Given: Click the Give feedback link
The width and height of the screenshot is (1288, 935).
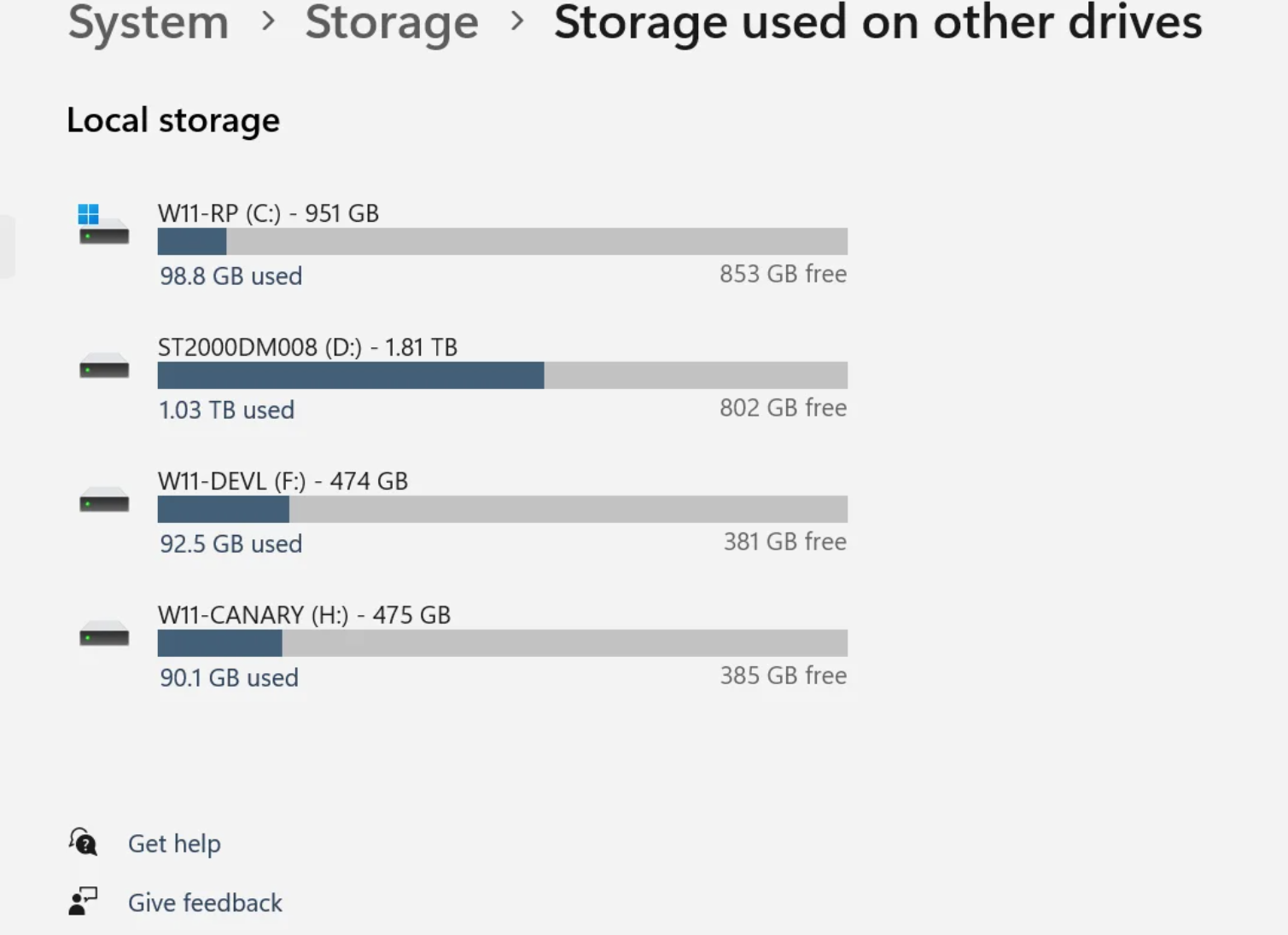Looking at the screenshot, I should [x=205, y=903].
